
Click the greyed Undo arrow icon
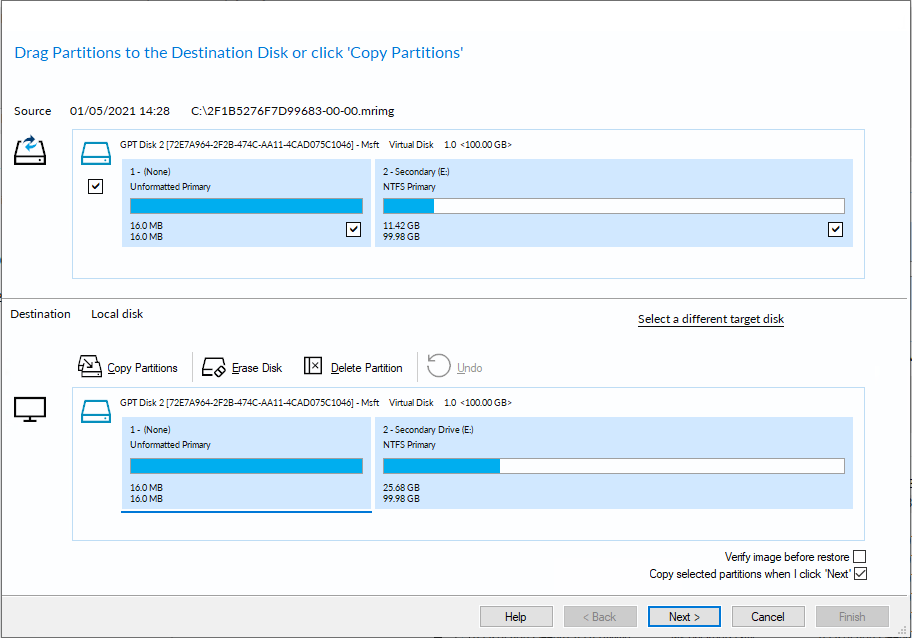pyautogui.click(x=438, y=367)
